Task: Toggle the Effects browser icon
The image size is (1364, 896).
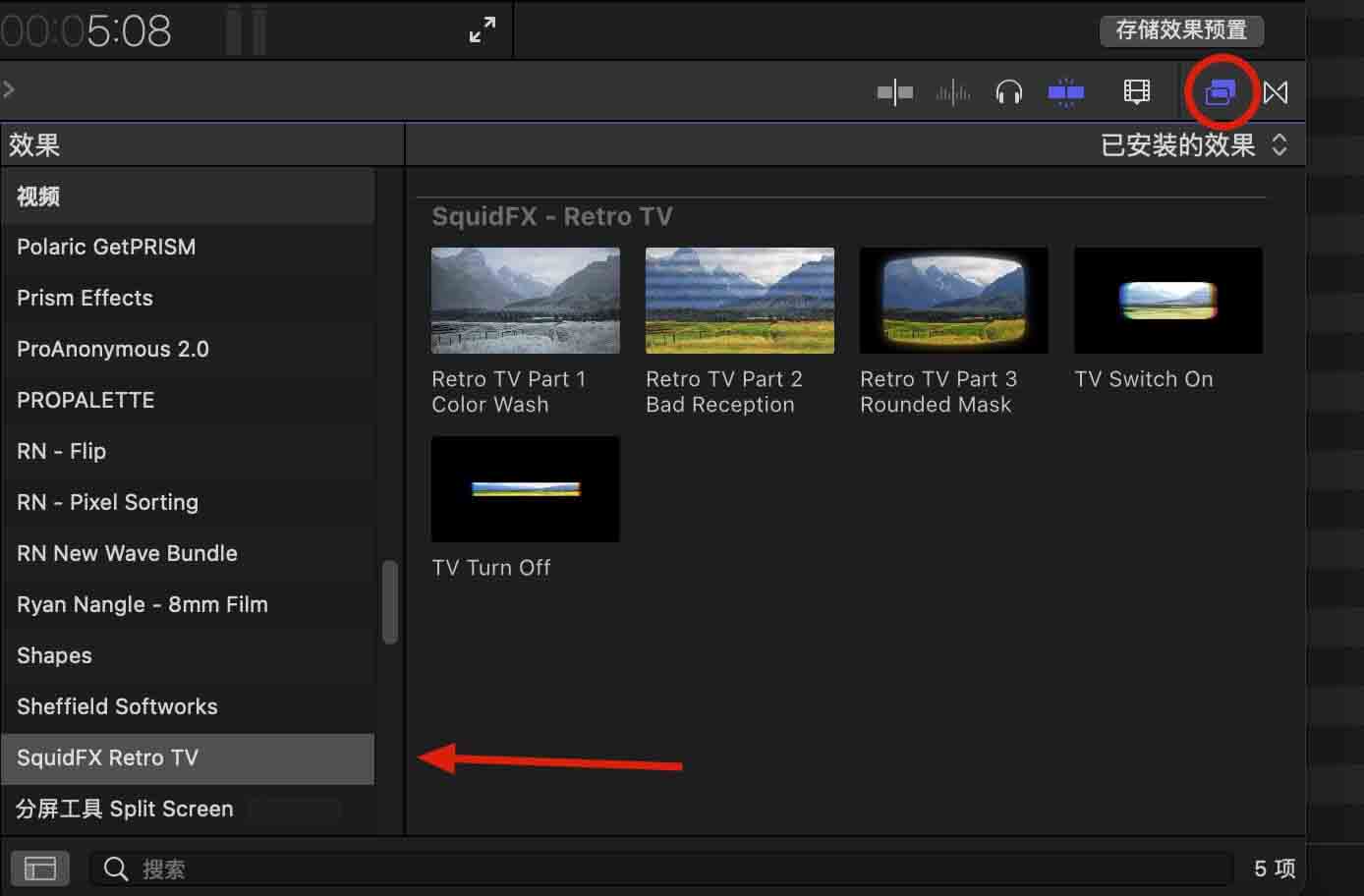Action: pyautogui.click(x=1220, y=92)
